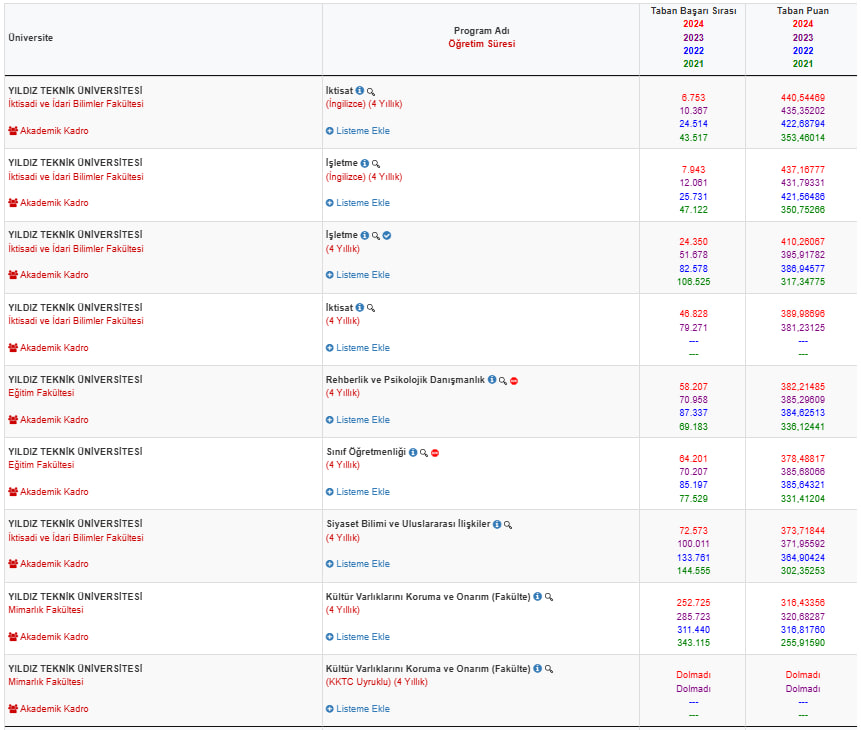
Task: Click red restriction icon beside Sınıf Öğretmenliği
Action: pos(435,453)
